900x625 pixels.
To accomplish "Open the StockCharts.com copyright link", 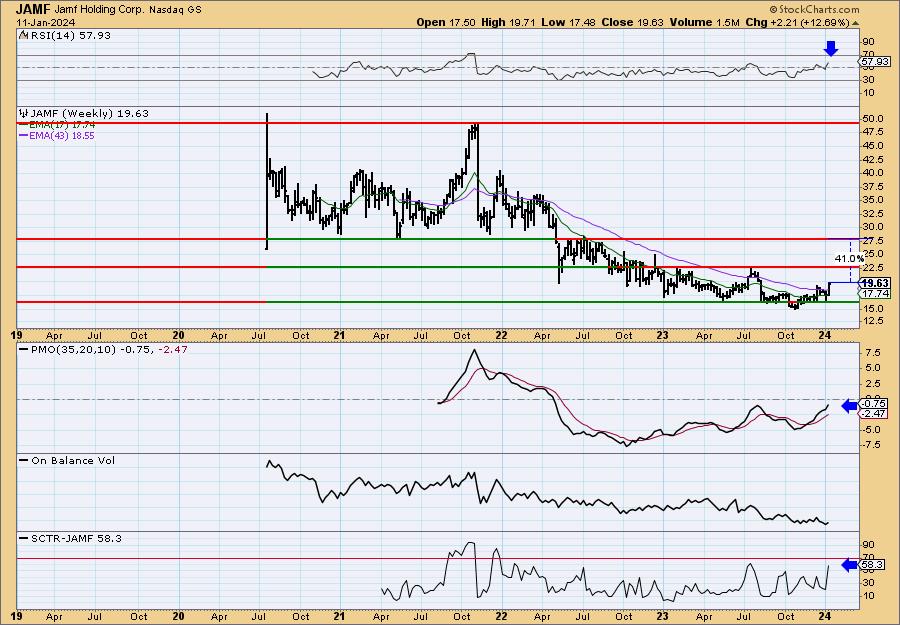I will 814,9.
